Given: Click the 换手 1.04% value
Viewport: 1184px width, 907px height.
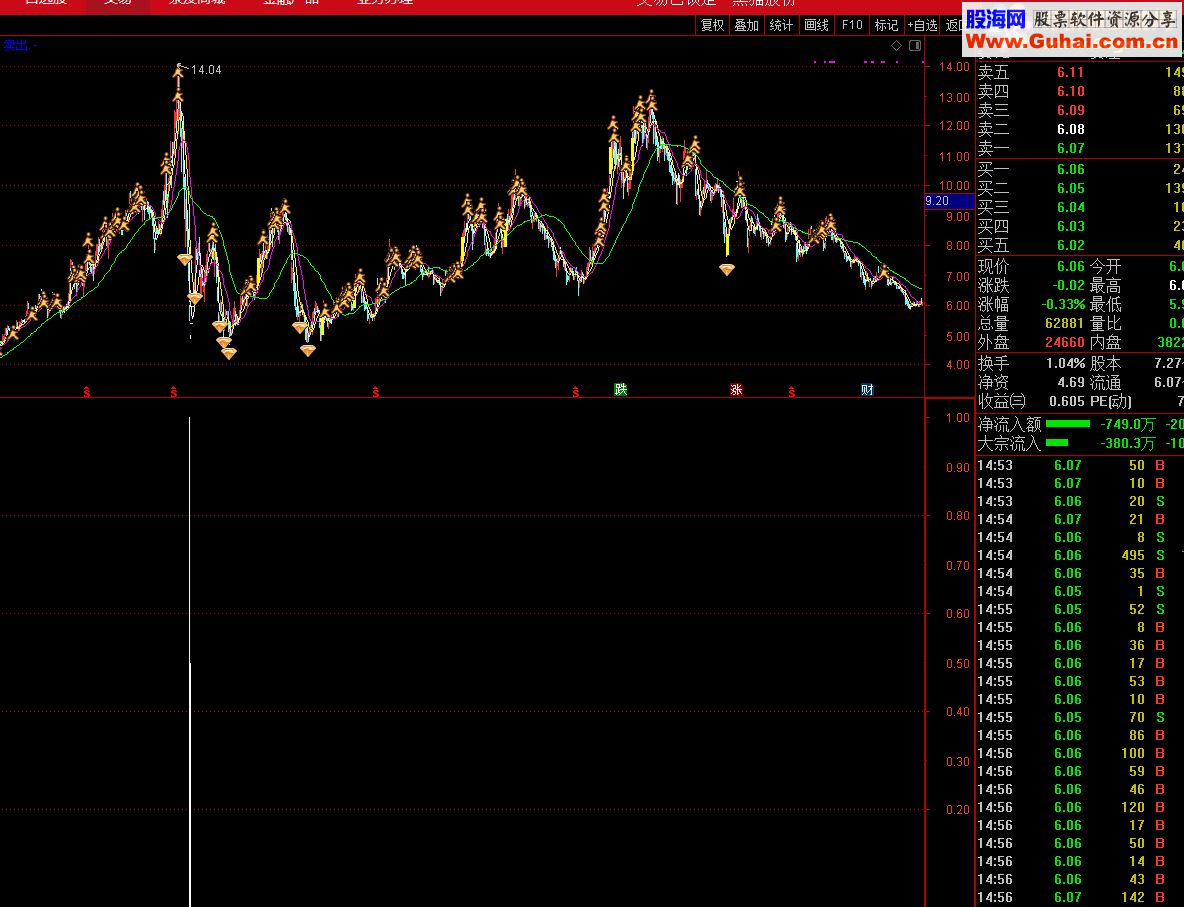Looking at the screenshot, I should tap(1065, 363).
